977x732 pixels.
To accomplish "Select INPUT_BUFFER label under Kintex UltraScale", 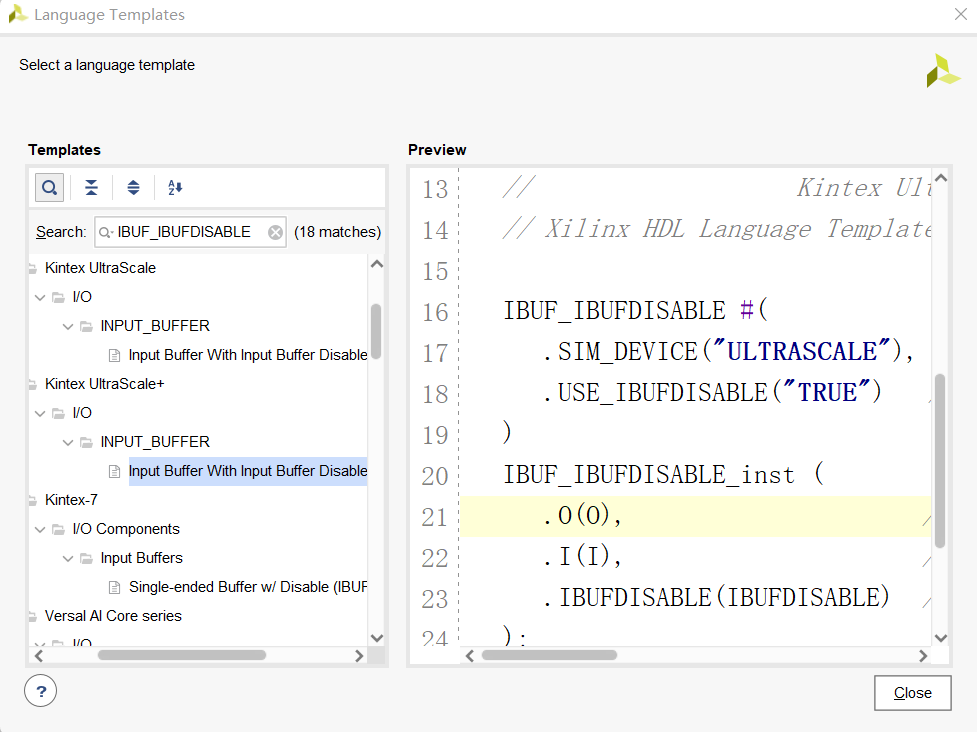I will click(155, 326).
